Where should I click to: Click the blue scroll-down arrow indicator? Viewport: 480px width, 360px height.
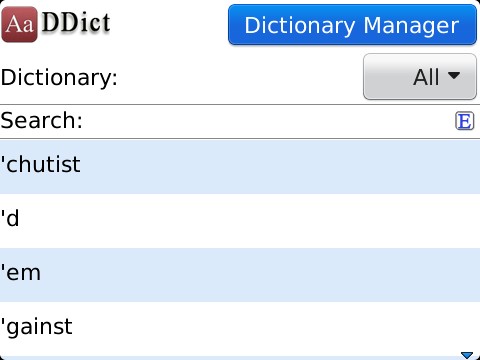[x=467, y=355]
